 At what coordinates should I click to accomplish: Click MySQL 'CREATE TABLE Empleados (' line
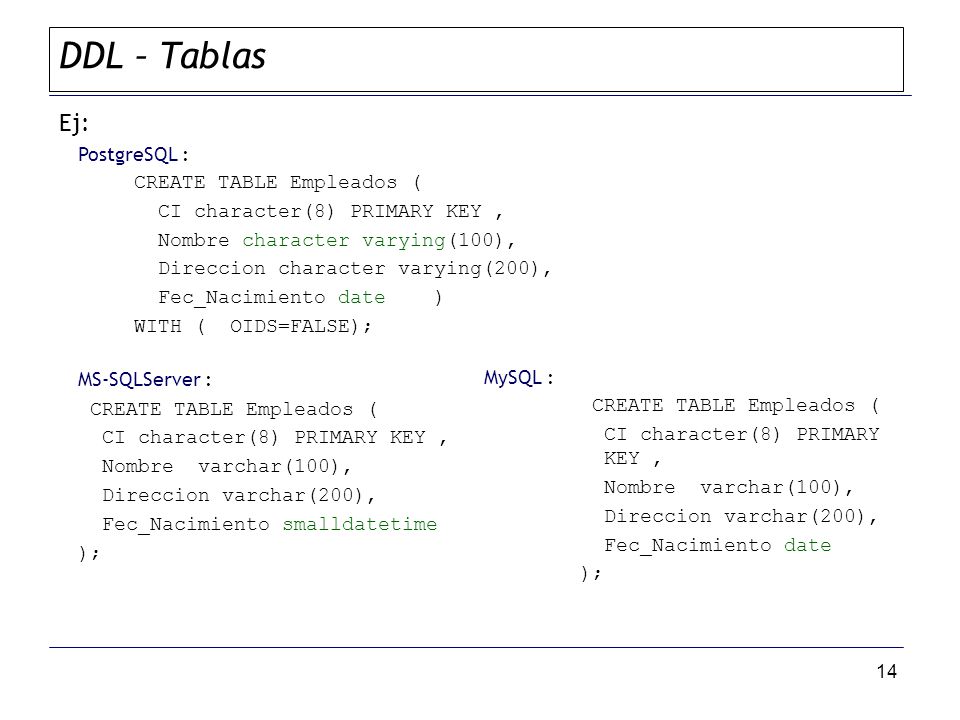(735, 405)
